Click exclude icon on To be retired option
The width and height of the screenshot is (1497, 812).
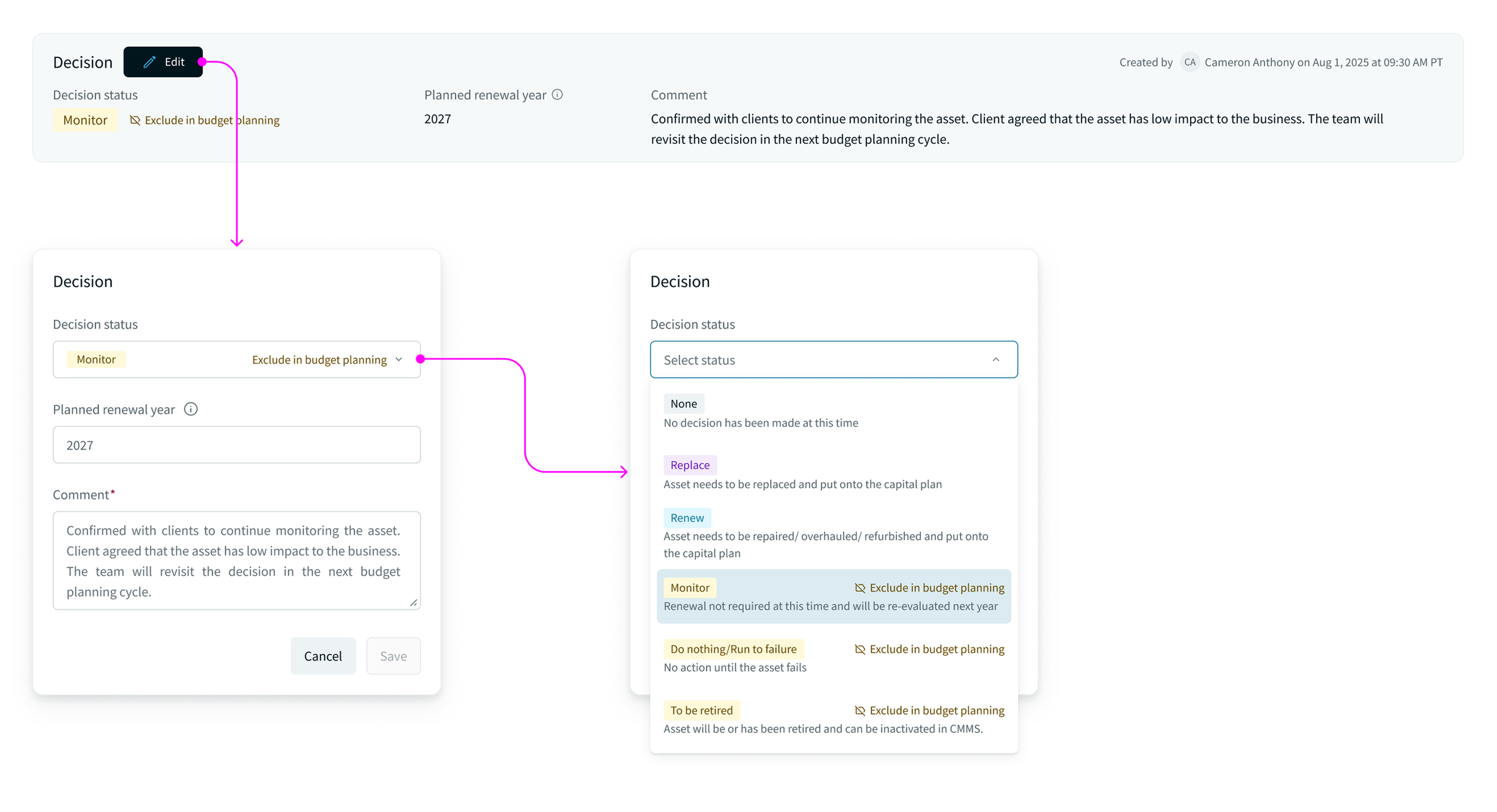coord(860,711)
